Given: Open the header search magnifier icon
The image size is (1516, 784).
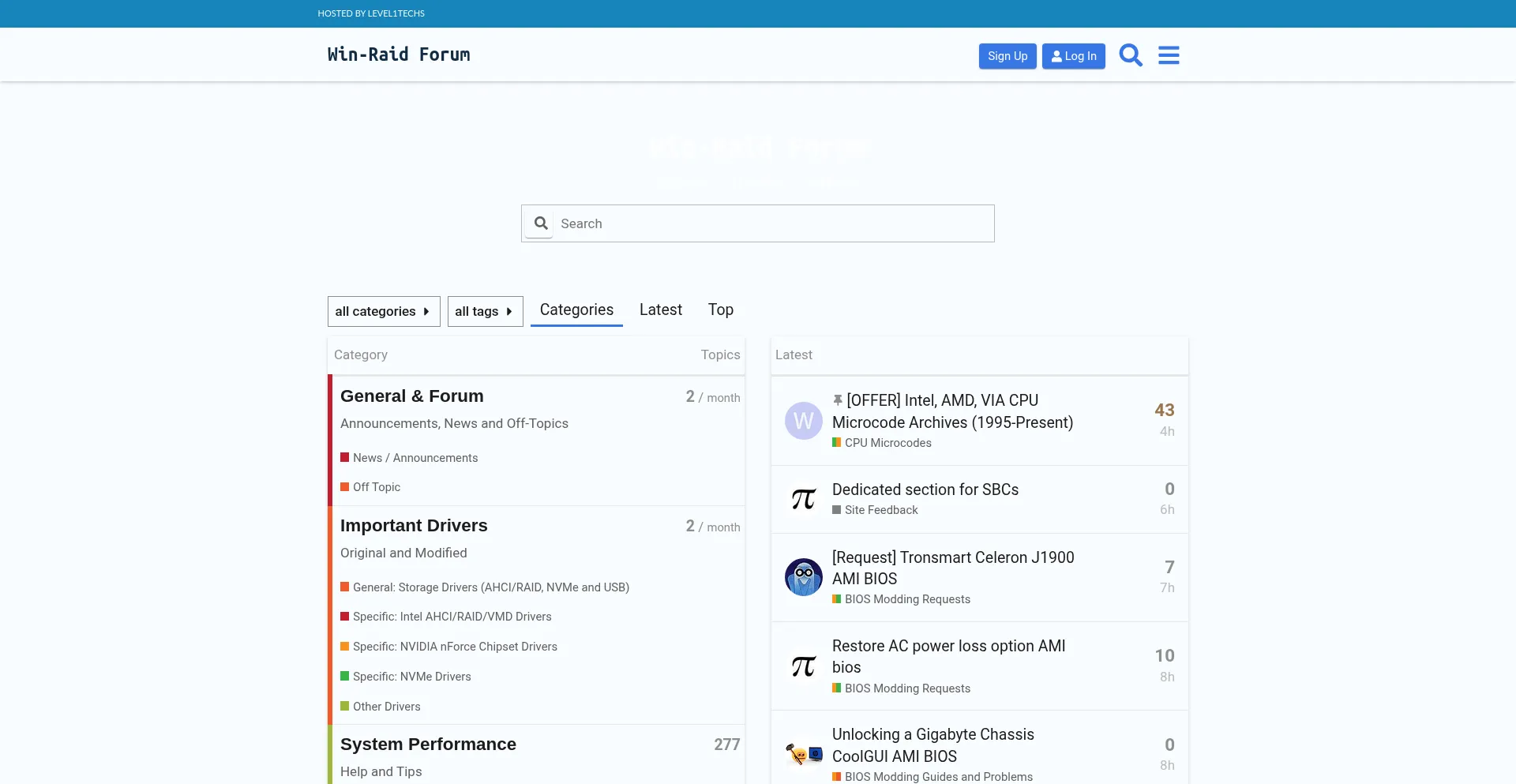Looking at the screenshot, I should (x=1131, y=55).
